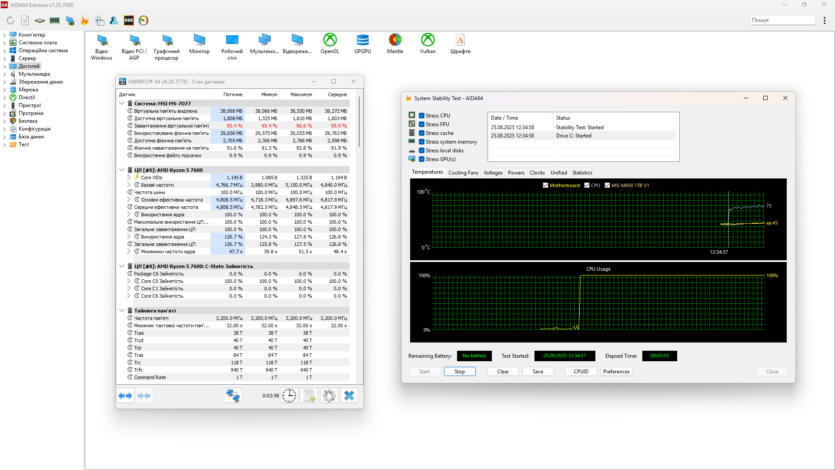Click the memory module icon in AIDA64 toolbar
This screenshot has width=835, height=470.
55,21
